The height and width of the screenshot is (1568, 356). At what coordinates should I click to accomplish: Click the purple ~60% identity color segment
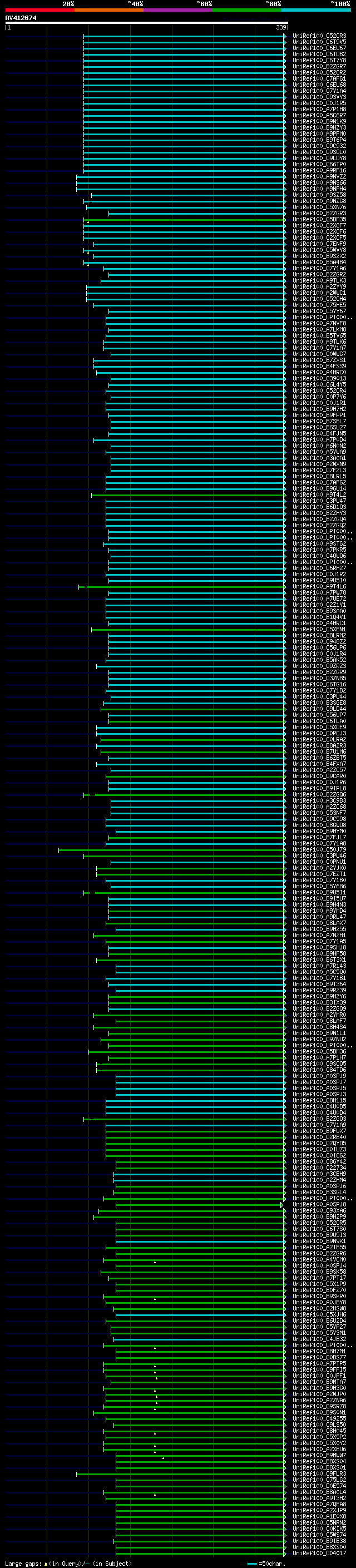pos(179,10)
